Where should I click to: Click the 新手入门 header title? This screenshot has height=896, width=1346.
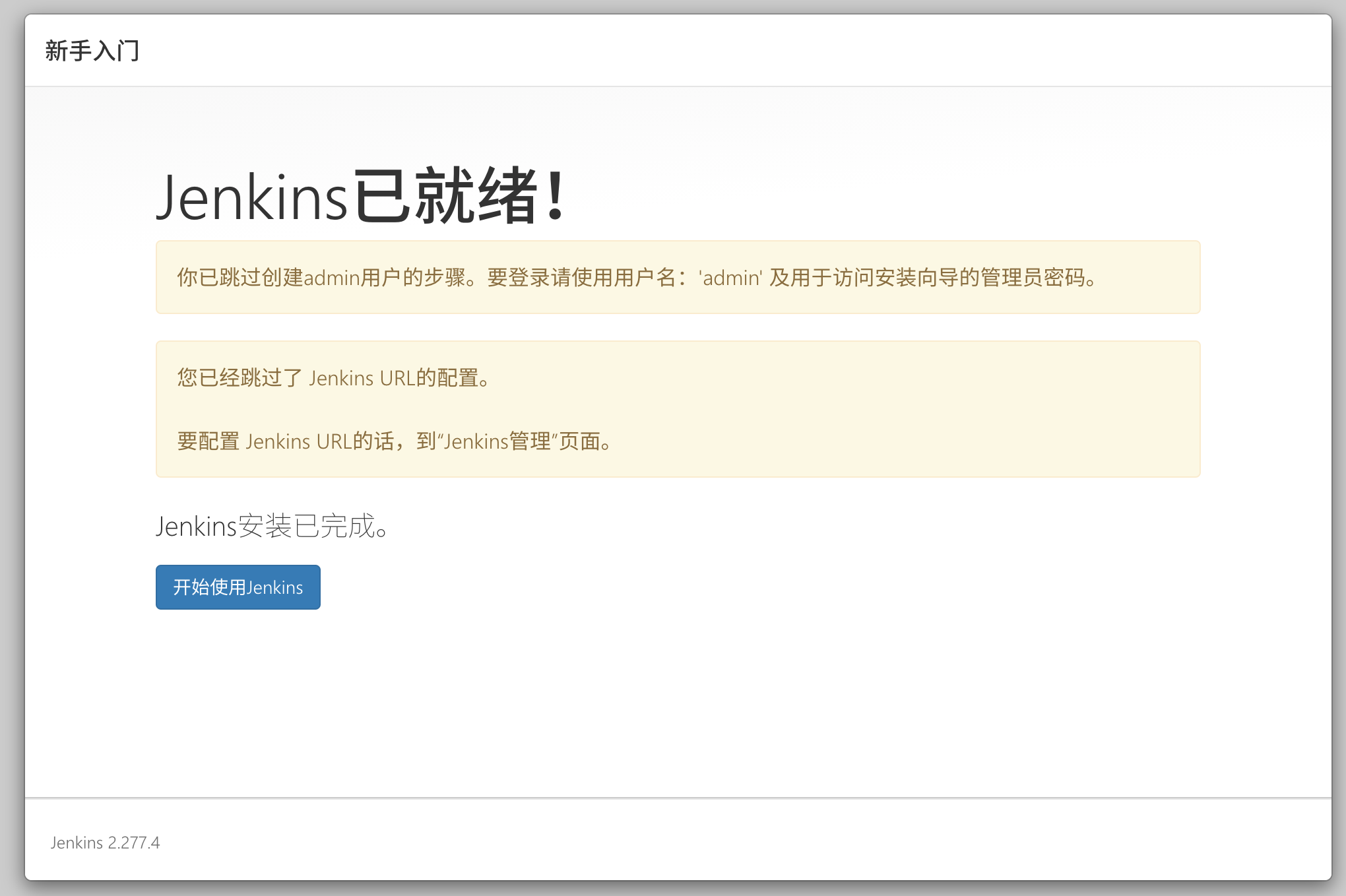[92, 51]
